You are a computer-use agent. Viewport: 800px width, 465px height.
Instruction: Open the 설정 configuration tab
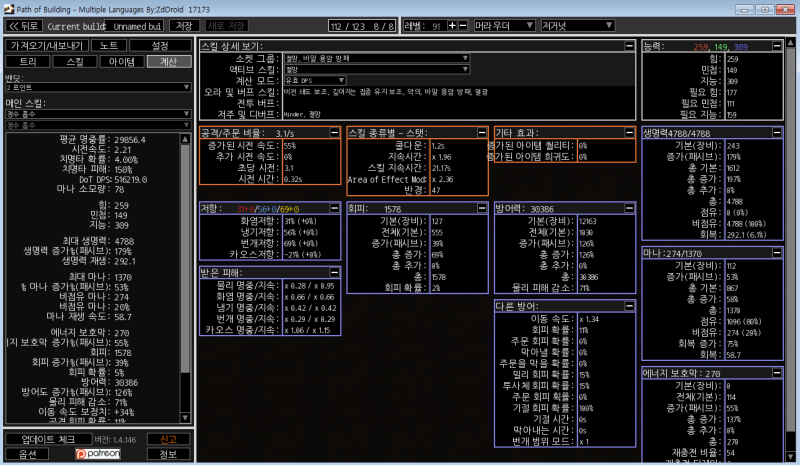[160, 45]
